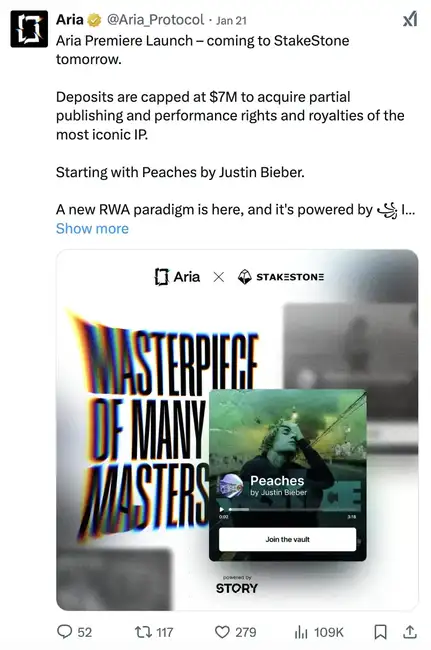Open the @Aria_Protocol handle link
Image resolution: width=431 pixels, height=650 pixels.
coord(155,19)
